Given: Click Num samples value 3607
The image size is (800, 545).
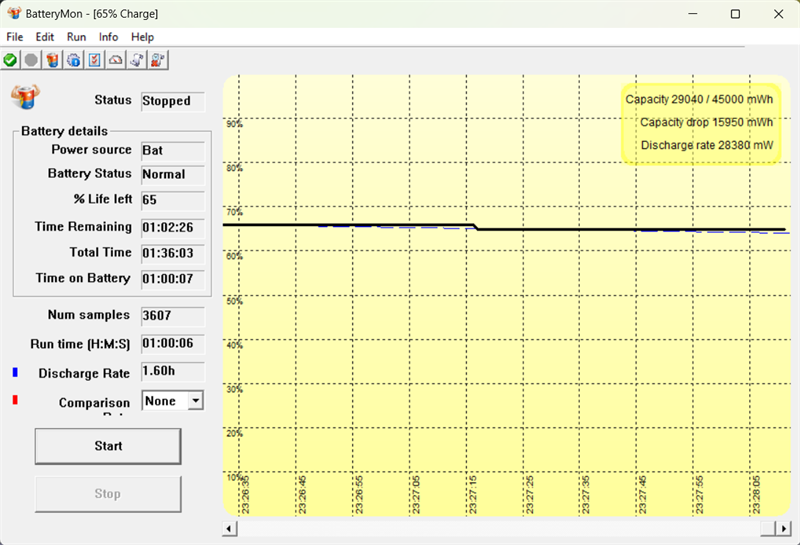Looking at the screenshot, I should click(x=173, y=316).
